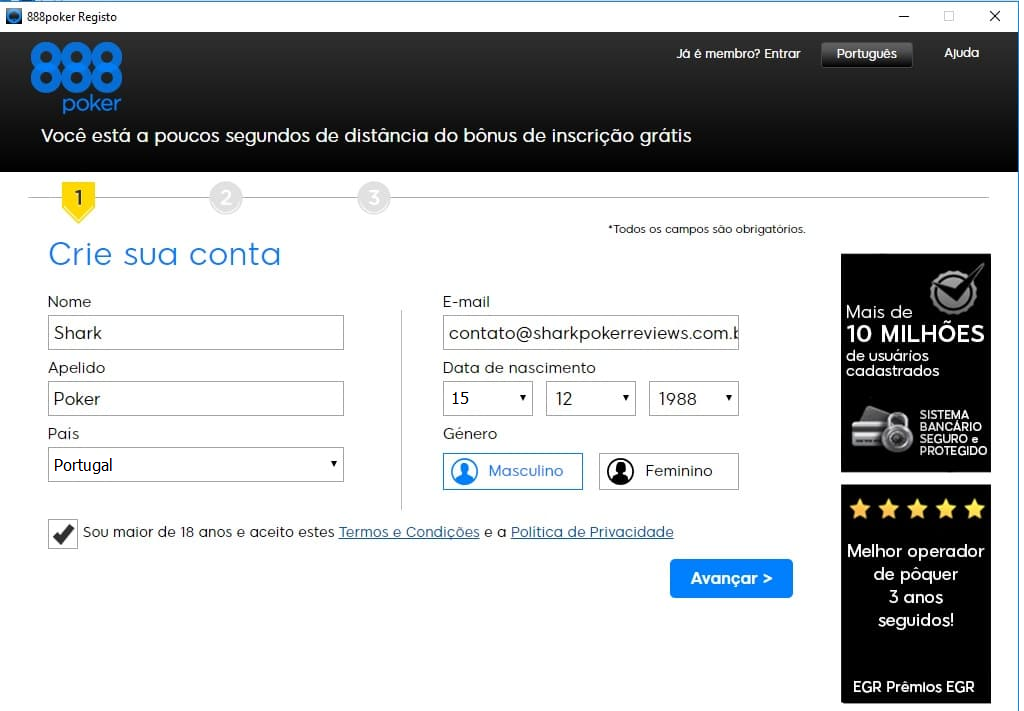The image size is (1024, 711).
Task: Choose Feminino gender option
Action: click(669, 471)
